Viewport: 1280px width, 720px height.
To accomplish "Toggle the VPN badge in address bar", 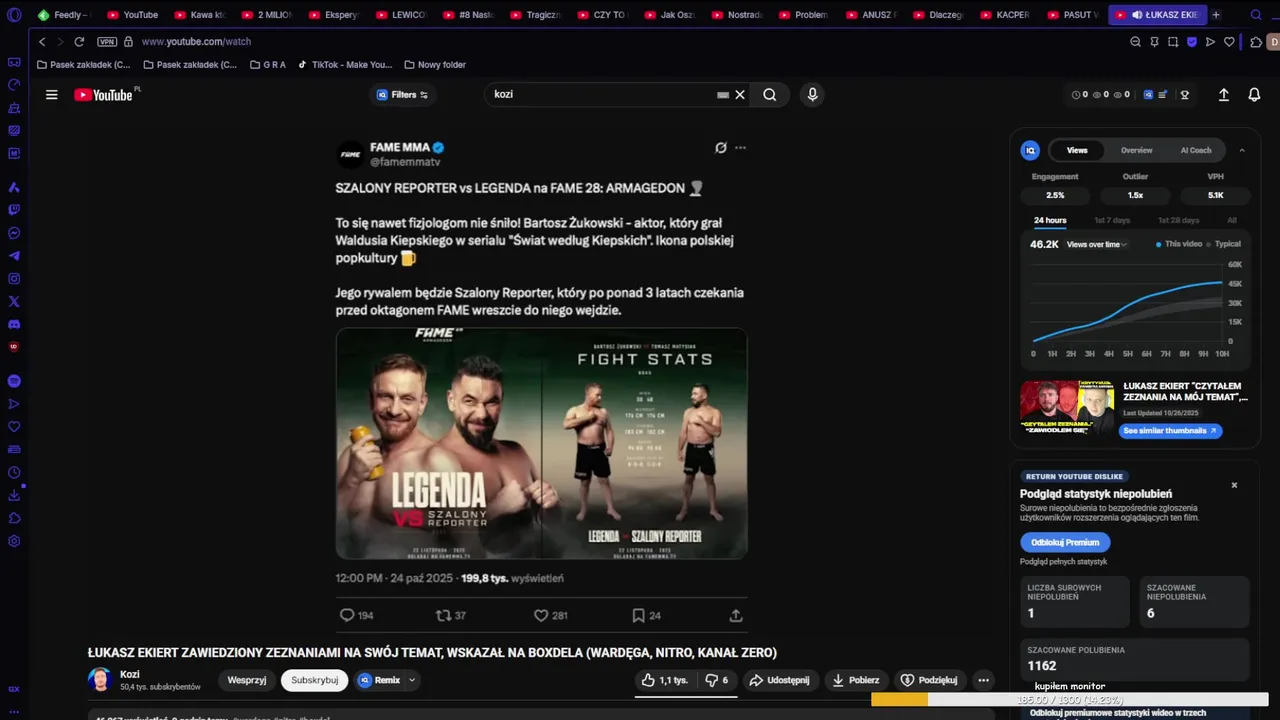I will [107, 42].
